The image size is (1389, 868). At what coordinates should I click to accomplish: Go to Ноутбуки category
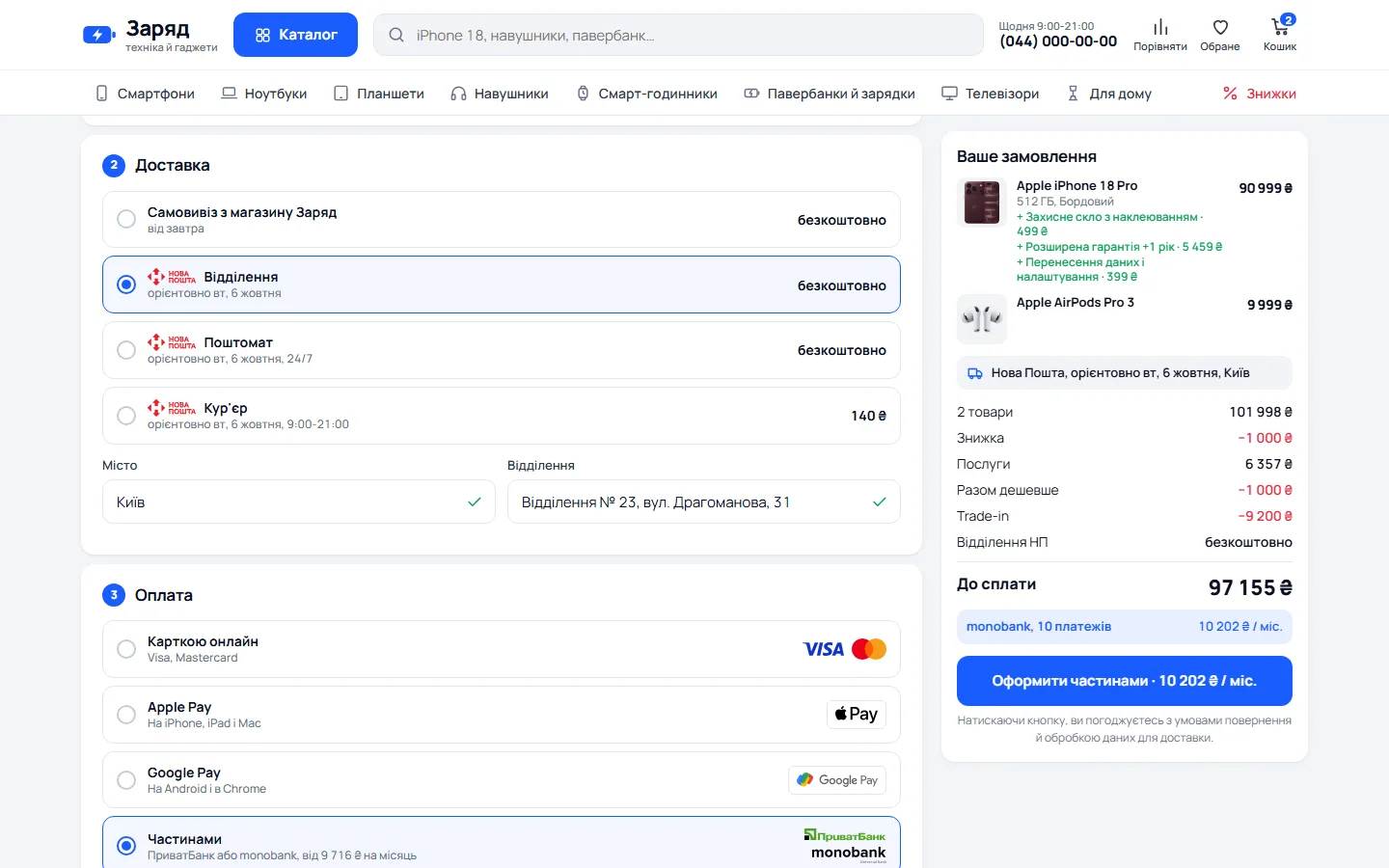264,94
